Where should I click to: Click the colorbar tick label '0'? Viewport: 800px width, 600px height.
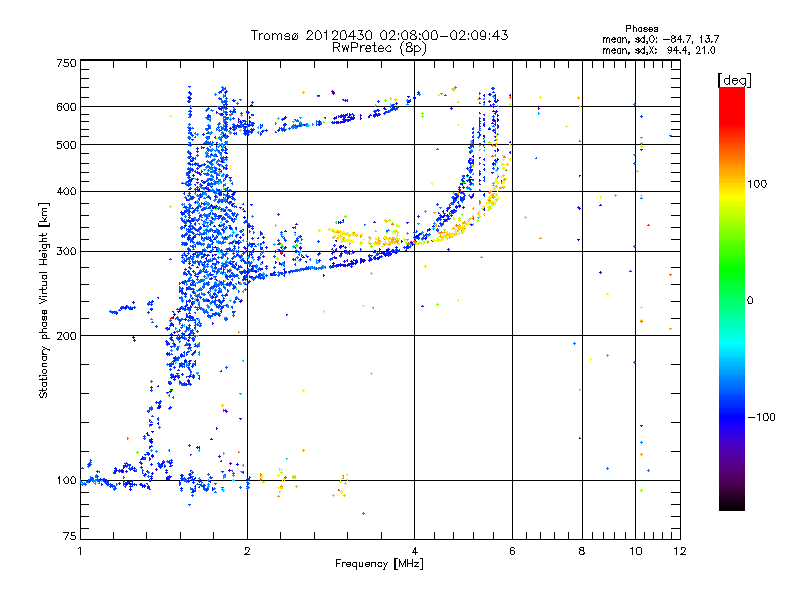(x=750, y=301)
